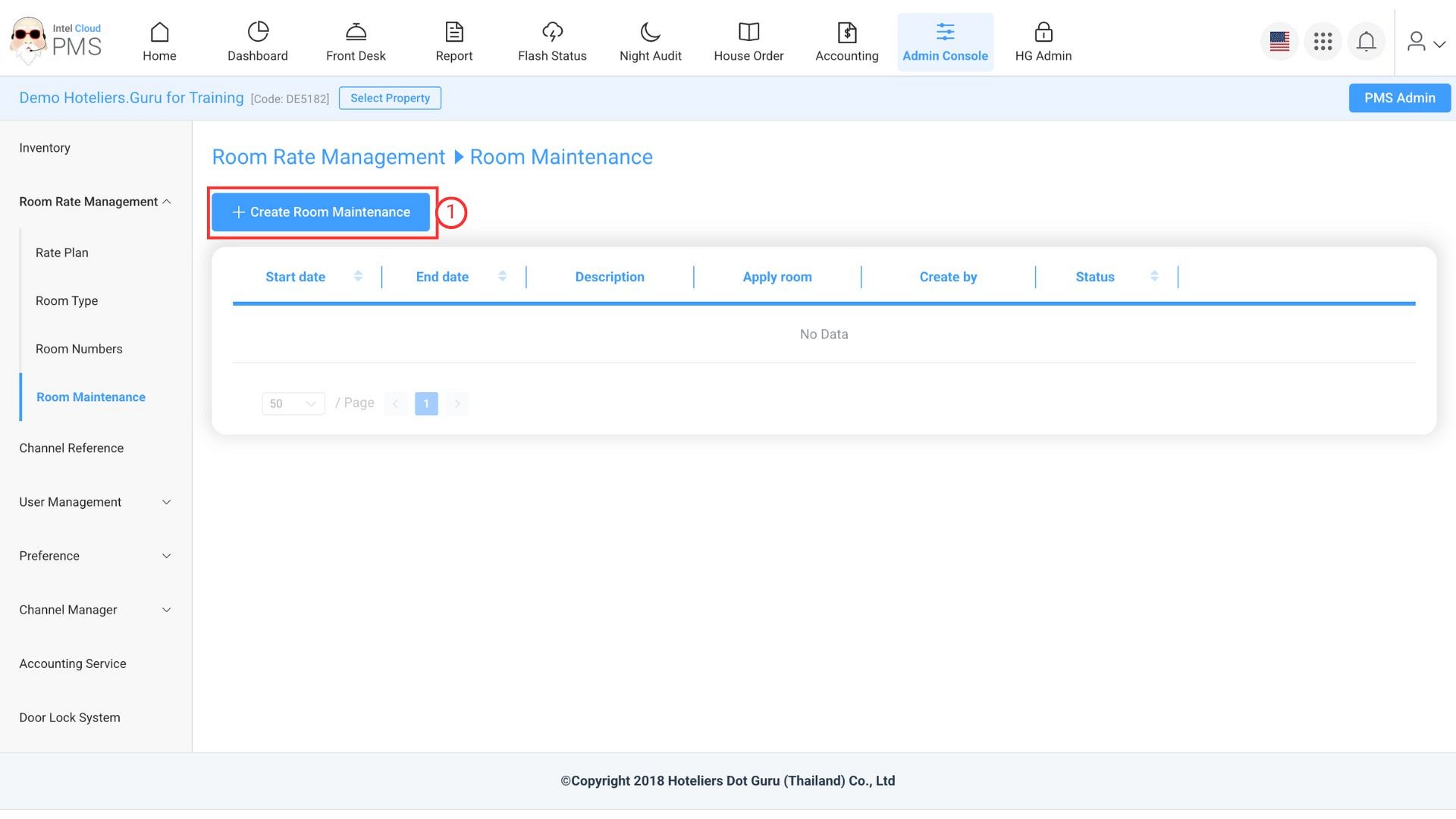Sort table by End date column

tap(502, 276)
